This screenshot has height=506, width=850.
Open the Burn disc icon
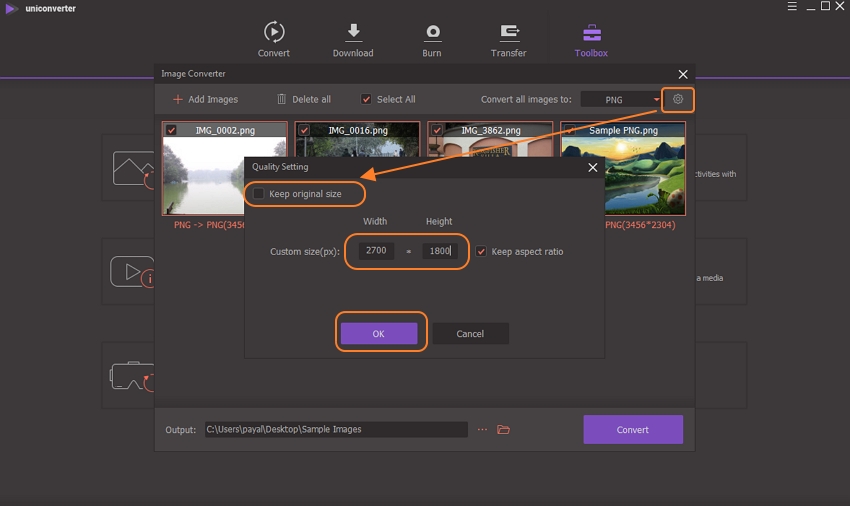click(x=432, y=32)
